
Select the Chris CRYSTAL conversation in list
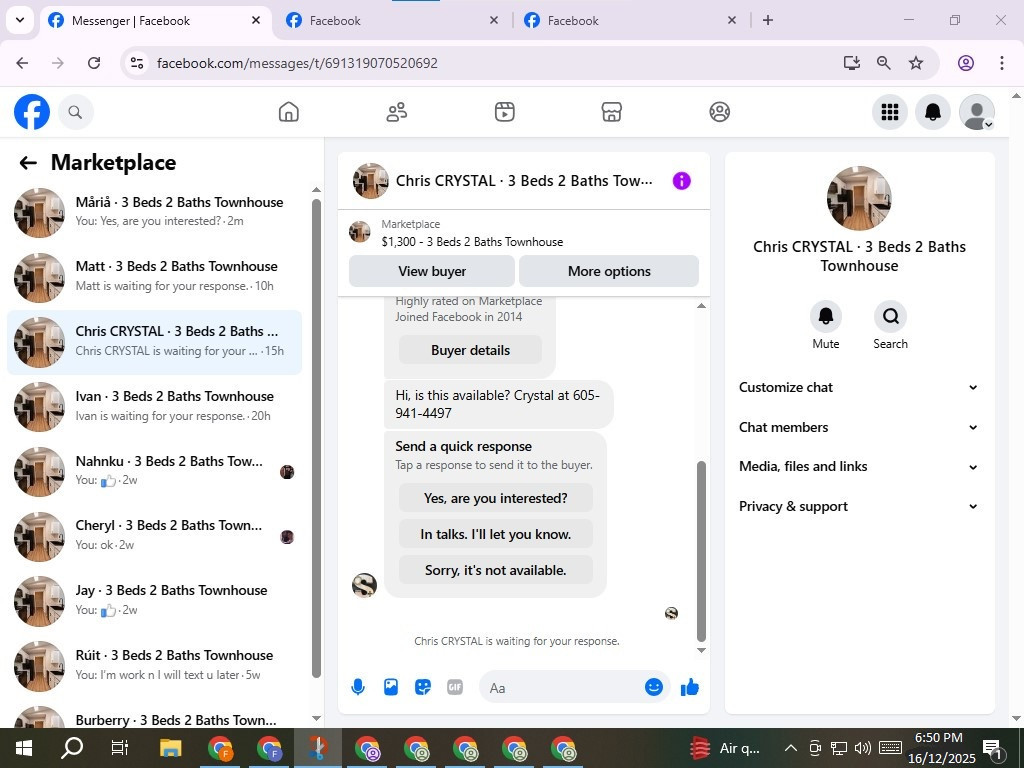(x=155, y=342)
